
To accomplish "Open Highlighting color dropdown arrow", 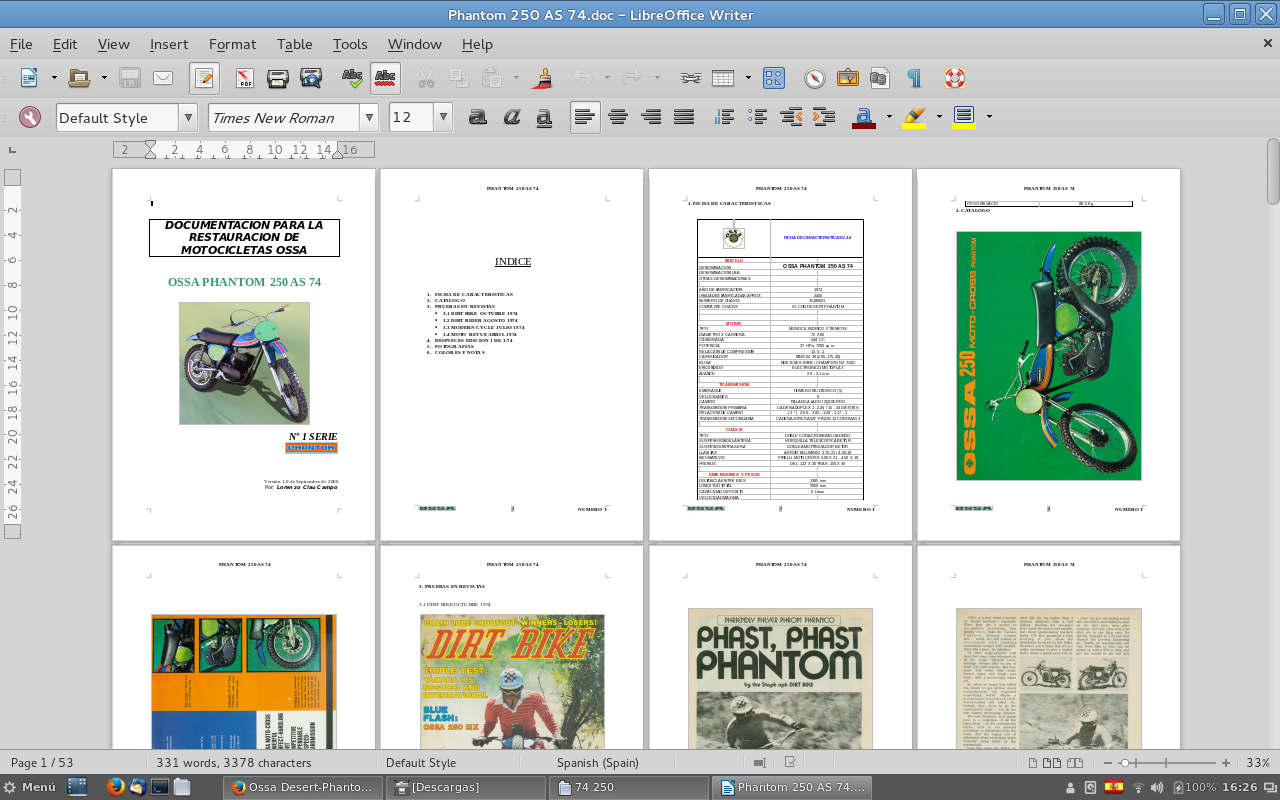I will [x=939, y=117].
